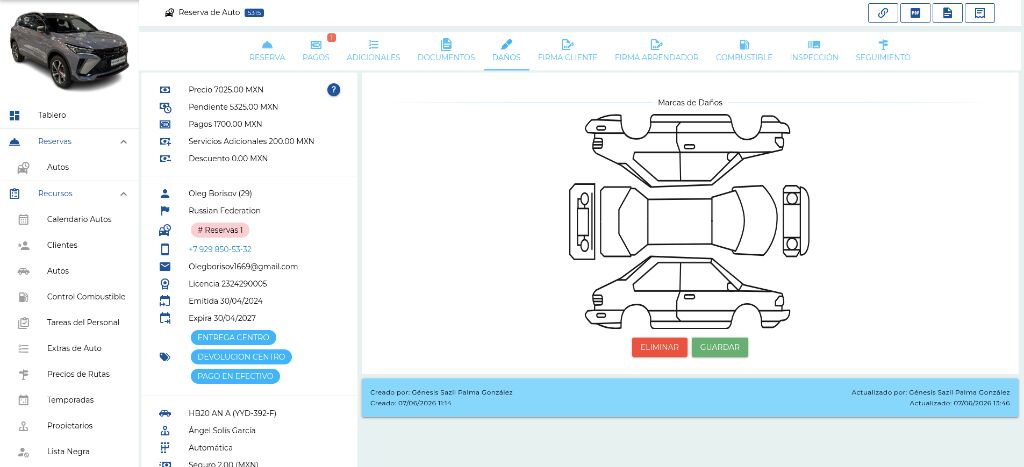Click the blue help question-mark icon
This screenshot has height=467, width=1024.
click(x=333, y=90)
